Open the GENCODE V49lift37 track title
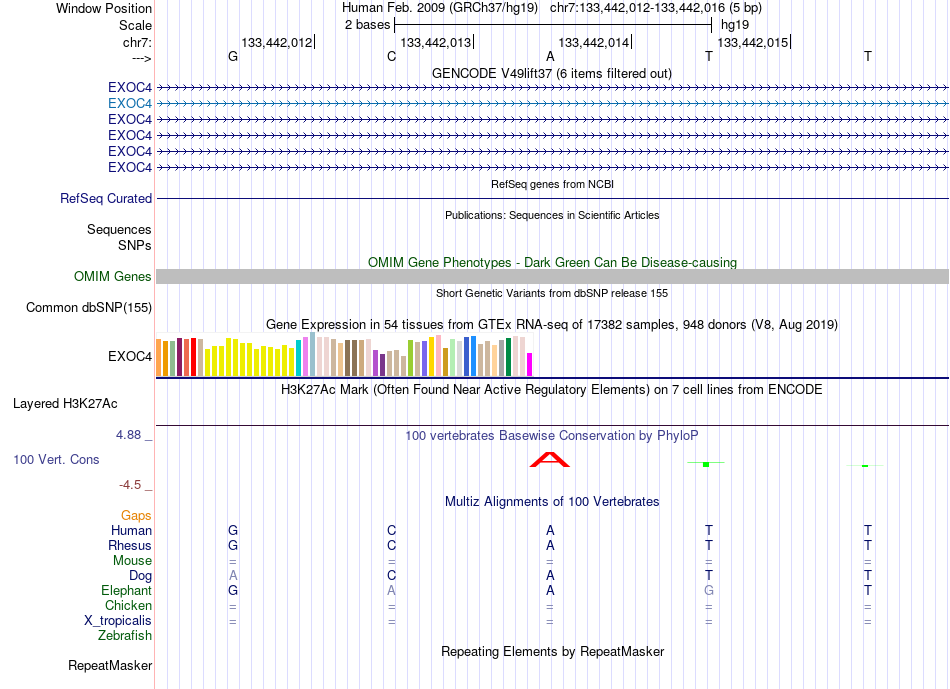 551,73
